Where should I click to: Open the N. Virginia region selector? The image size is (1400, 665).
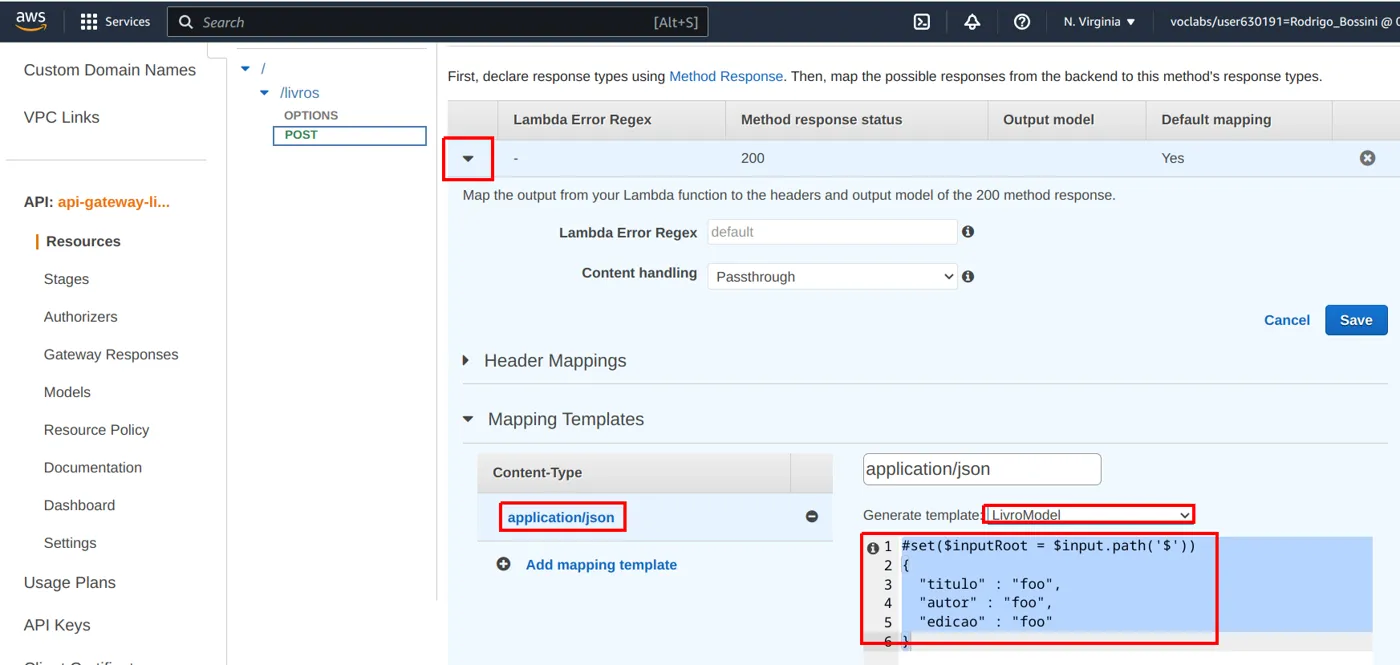pos(1099,22)
